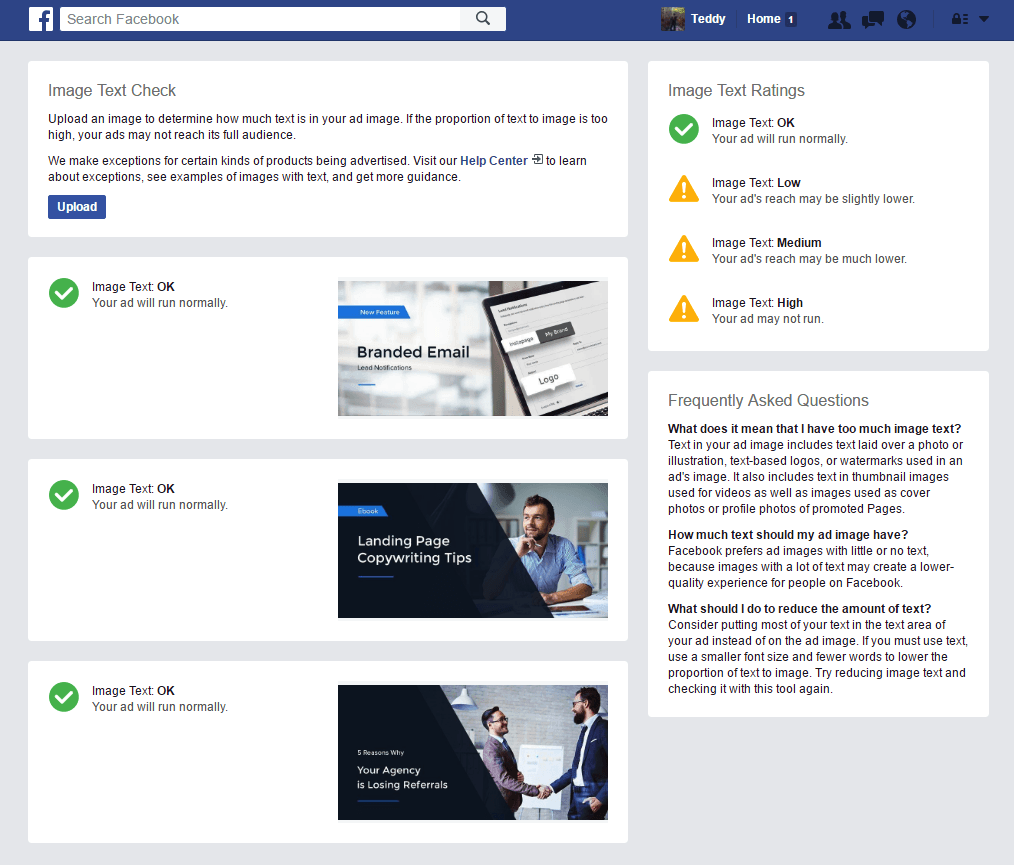Click the warning icon next to Image Text Low
The width and height of the screenshot is (1014, 865).
click(684, 189)
